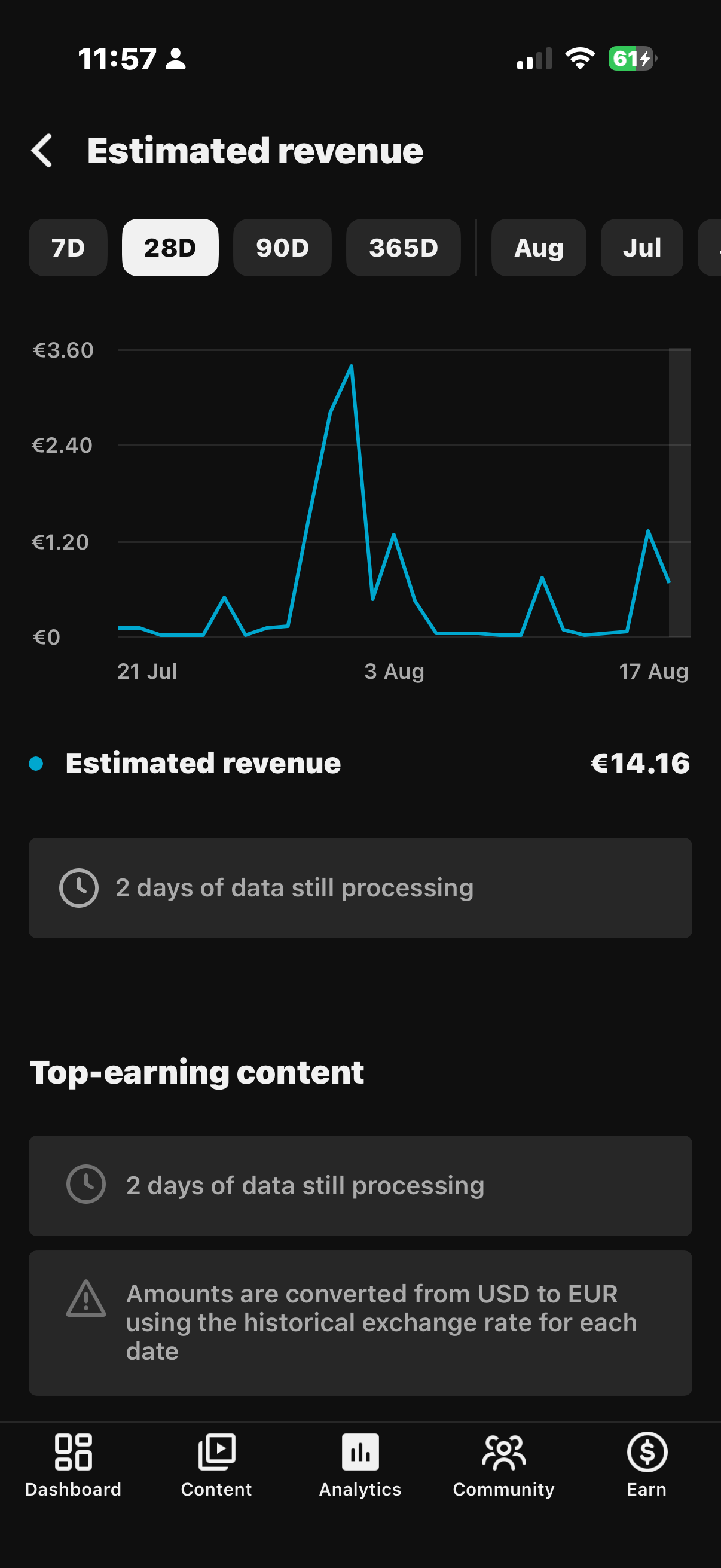Screen dimensions: 721x1568
Task: Tap the blue Estimated revenue legend dot
Action: tap(36, 763)
